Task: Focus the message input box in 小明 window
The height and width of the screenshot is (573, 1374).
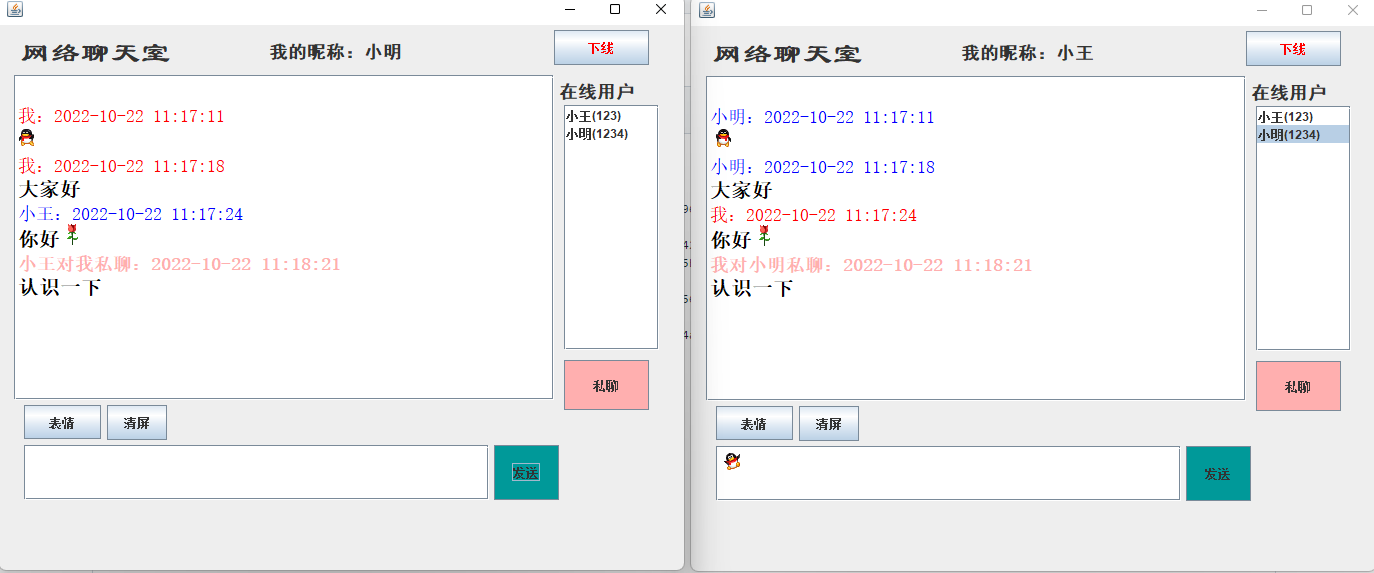Action: tap(256, 472)
